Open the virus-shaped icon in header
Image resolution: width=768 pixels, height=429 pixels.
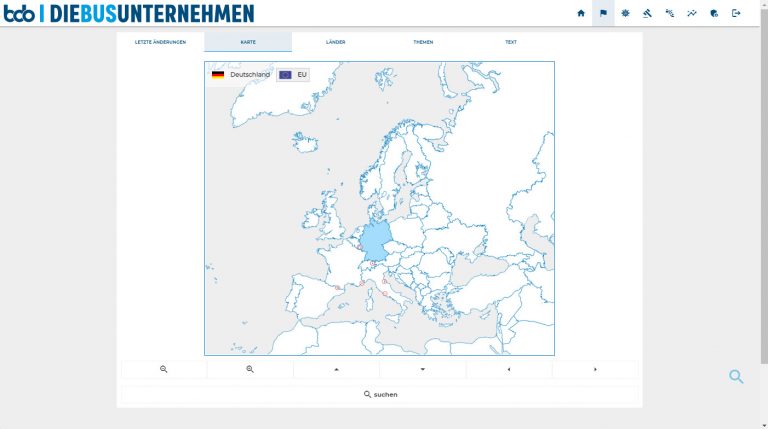[x=625, y=13]
